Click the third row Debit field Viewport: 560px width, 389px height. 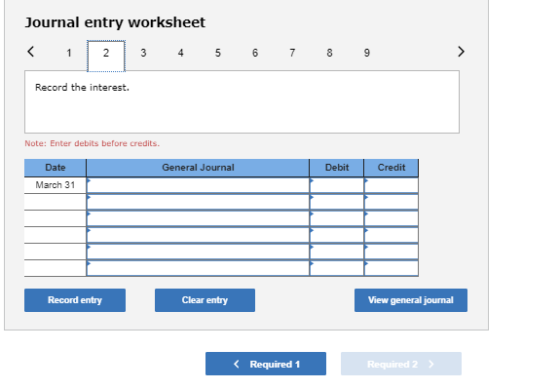(x=337, y=219)
